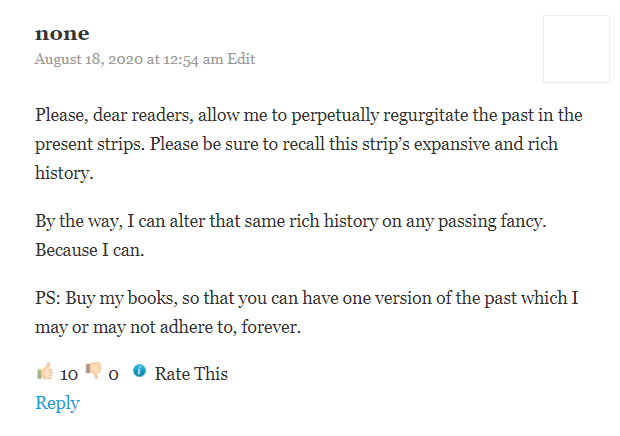Click the thumbs down count of 0
This screenshot has height=436, width=620.
coord(114,375)
